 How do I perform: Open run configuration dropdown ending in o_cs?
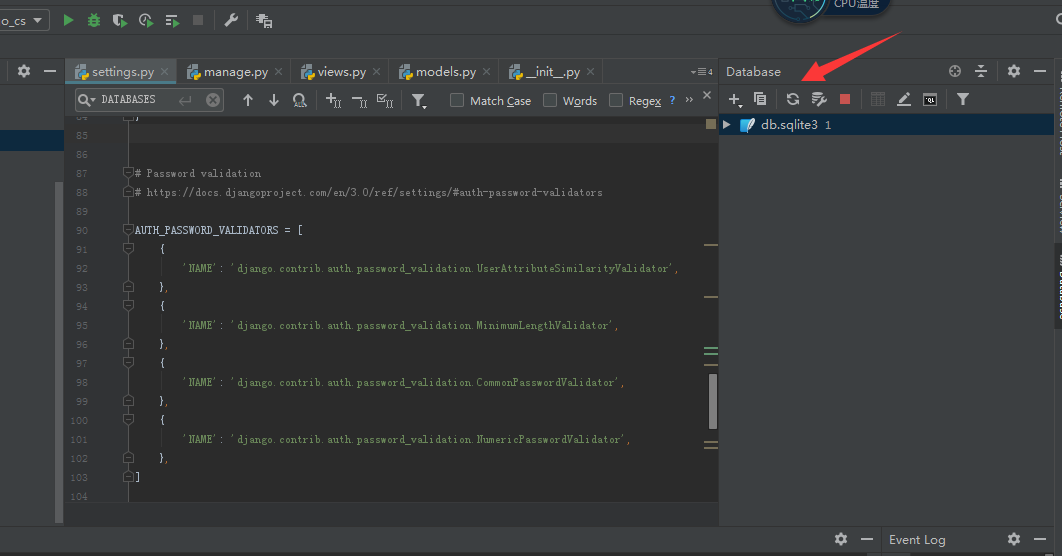tap(24, 20)
